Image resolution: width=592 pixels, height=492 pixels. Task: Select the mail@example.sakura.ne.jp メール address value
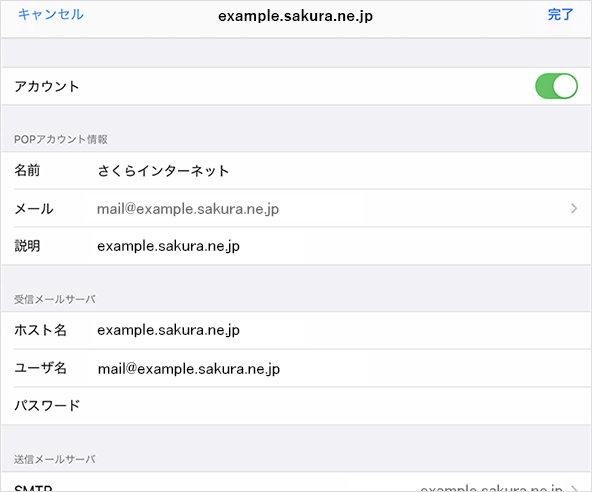pos(188,209)
